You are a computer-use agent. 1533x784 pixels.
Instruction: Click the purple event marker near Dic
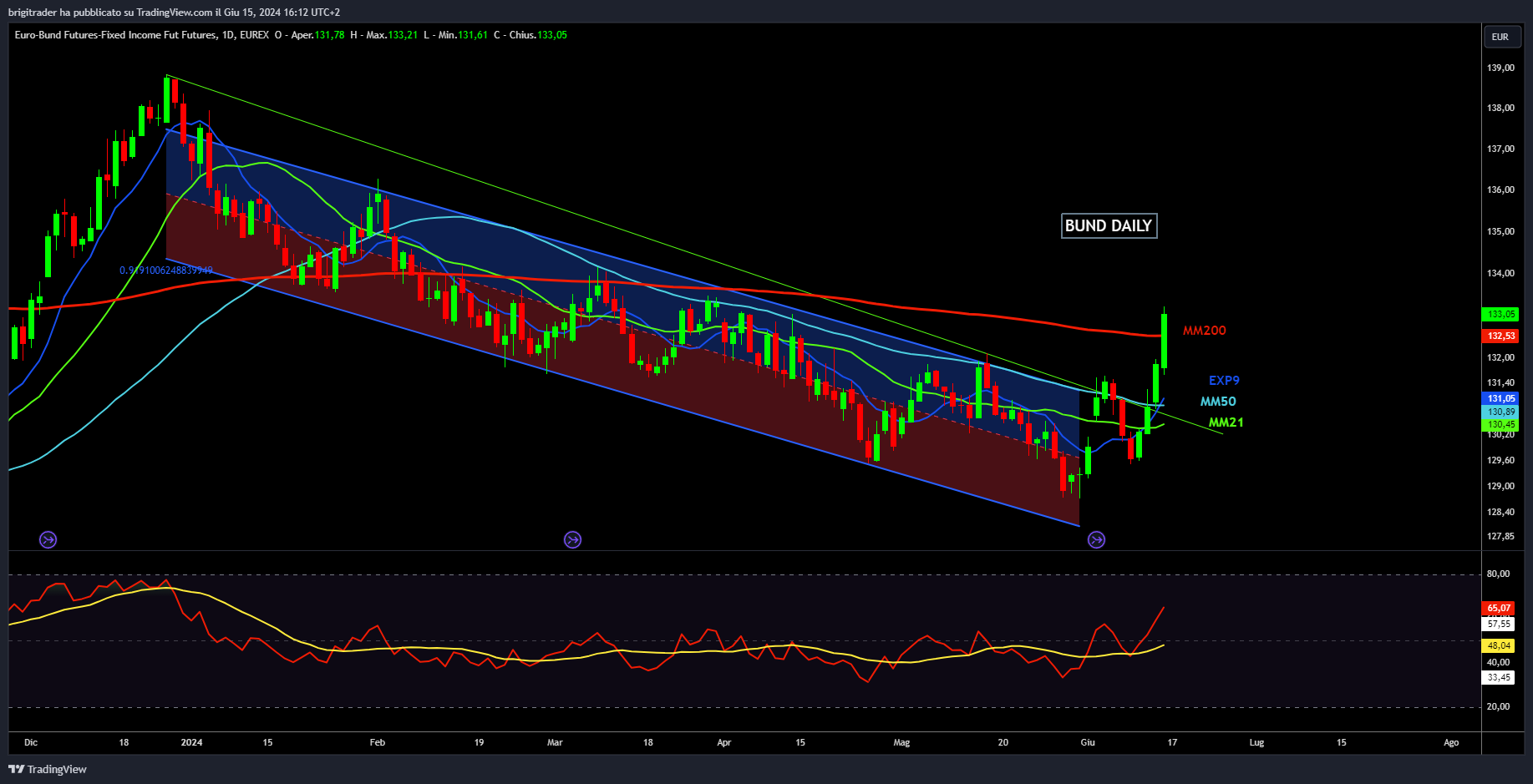pos(48,540)
